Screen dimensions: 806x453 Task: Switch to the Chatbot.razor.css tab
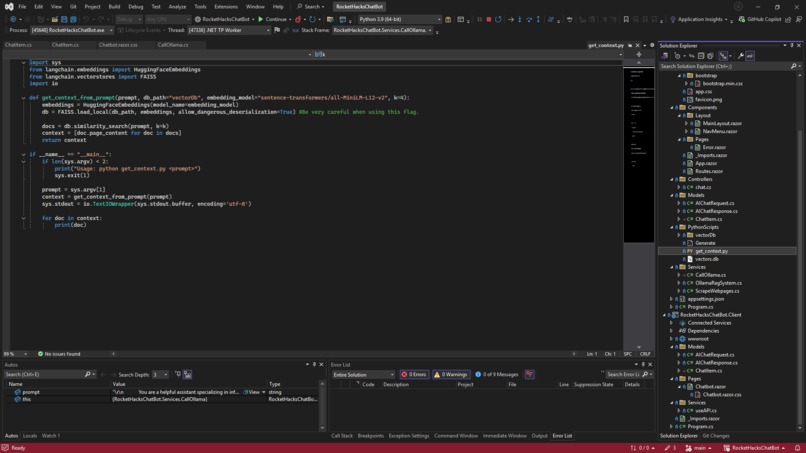click(118, 45)
